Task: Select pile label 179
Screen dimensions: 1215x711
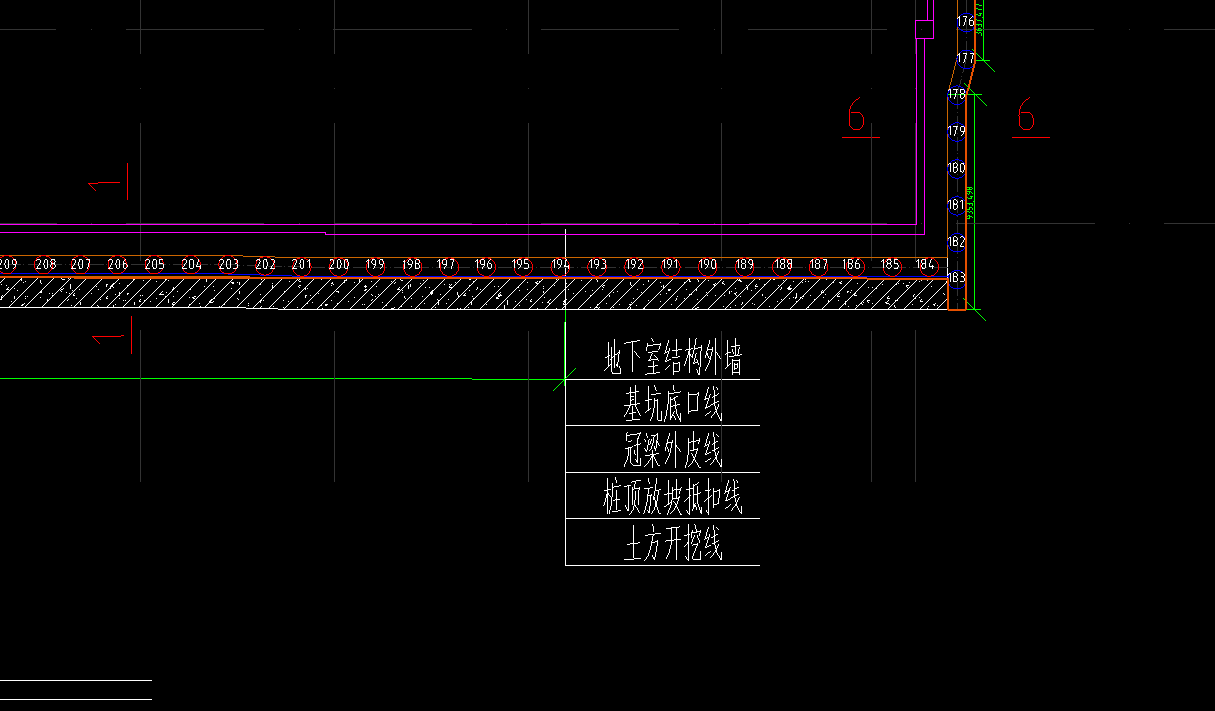Action: 956,131
